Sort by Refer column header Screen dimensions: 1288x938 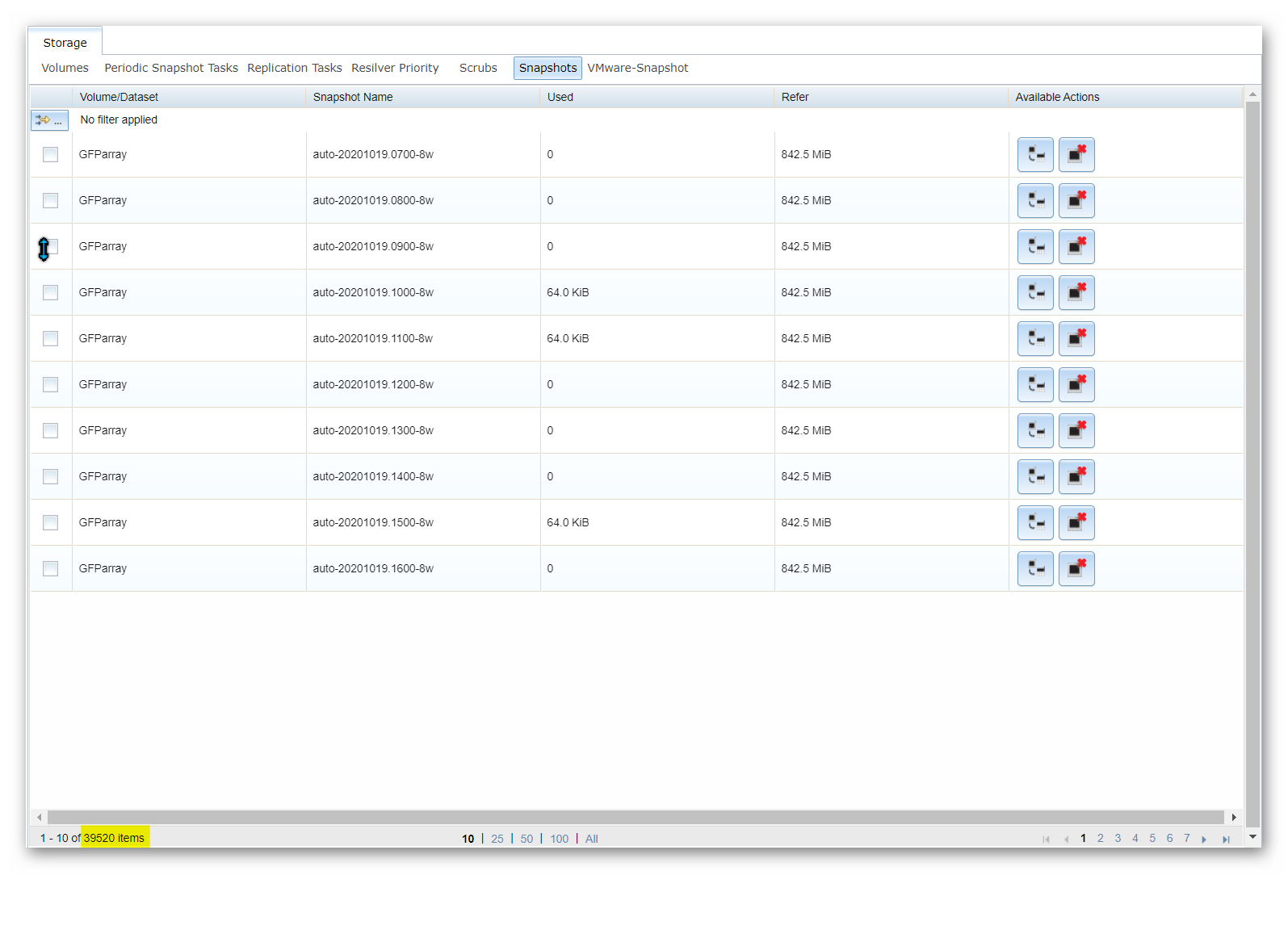click(892, 97)
